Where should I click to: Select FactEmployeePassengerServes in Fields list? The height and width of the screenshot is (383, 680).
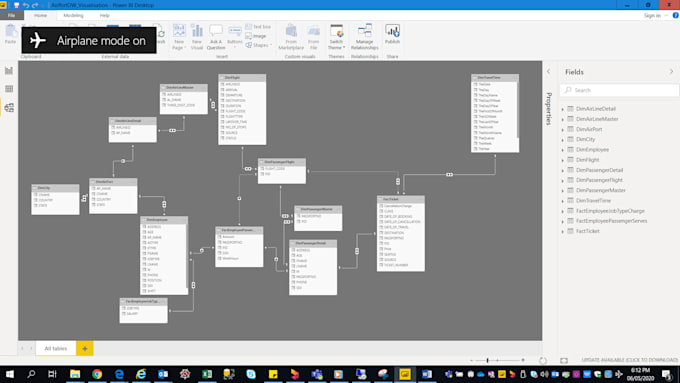click(x=611, y=221)
